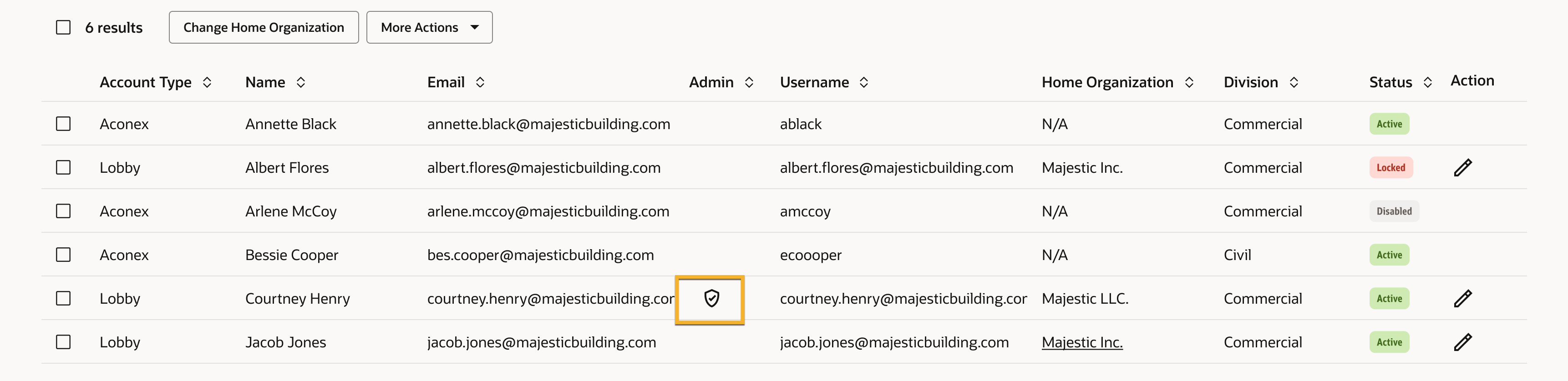The image size is (1568, 381).
Task: Sort by Email column arrows
Action: click(x=480, y=82)
